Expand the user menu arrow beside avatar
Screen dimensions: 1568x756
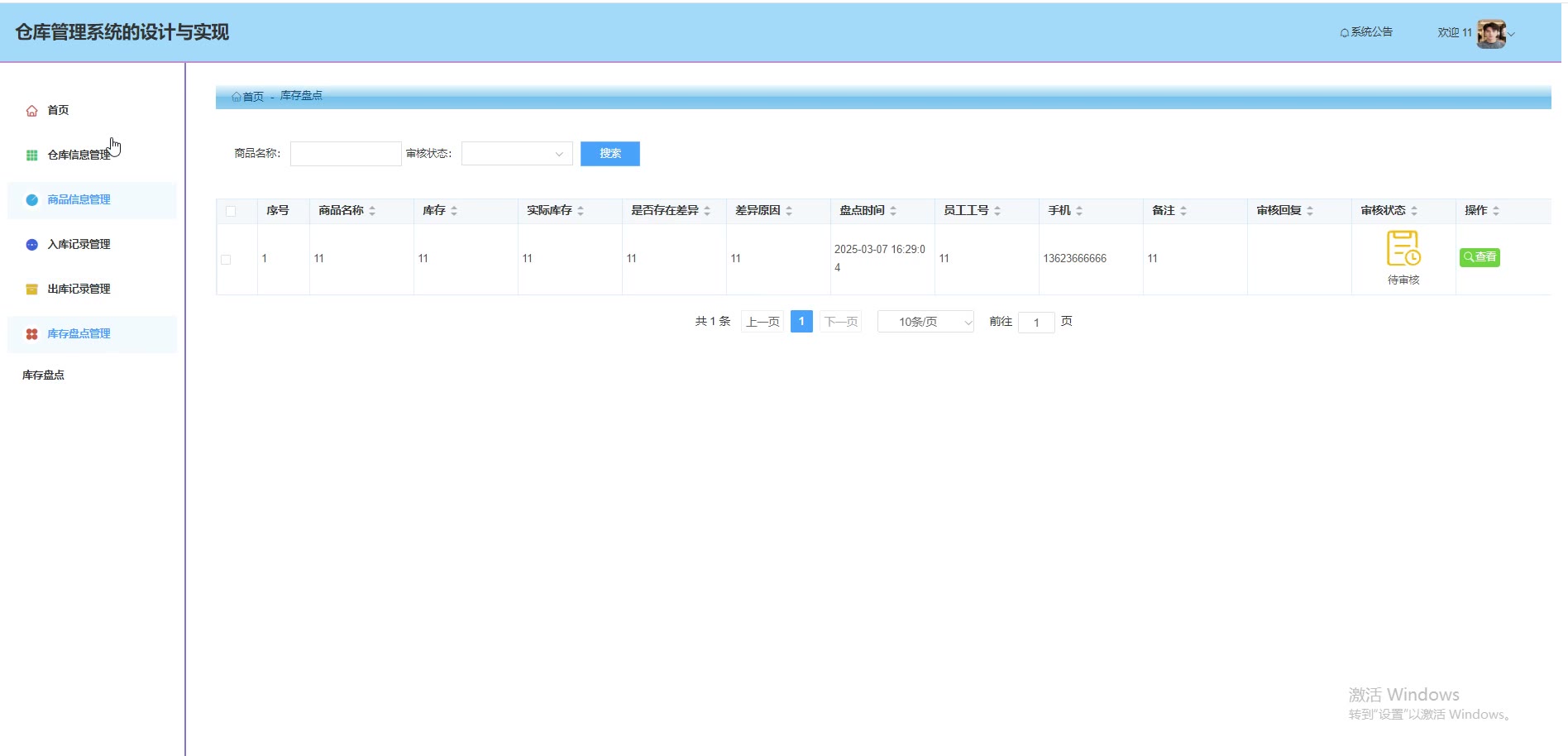coord(1512,35)
